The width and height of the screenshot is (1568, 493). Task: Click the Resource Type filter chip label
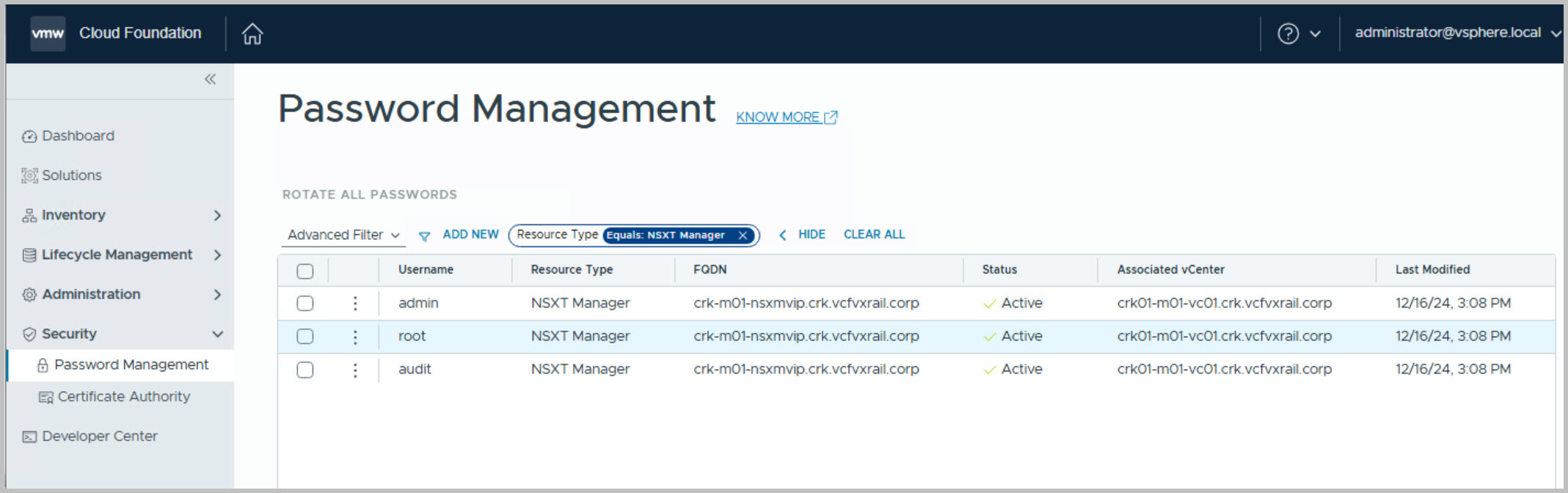pyautogui.click(x=557, y=235)
